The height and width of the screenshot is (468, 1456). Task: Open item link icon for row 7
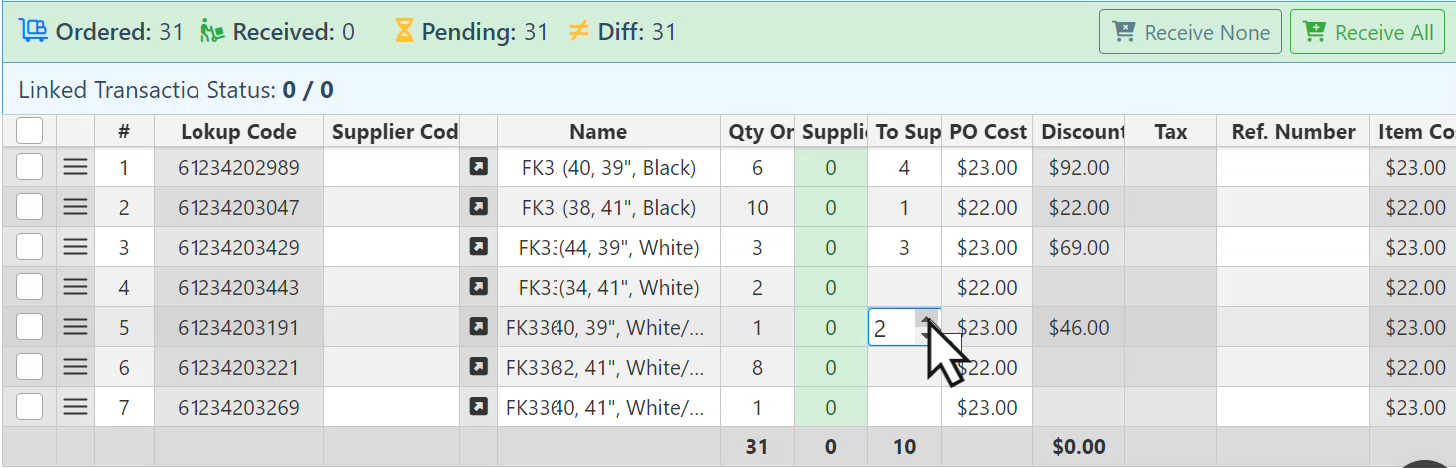[x=479, y=407]
